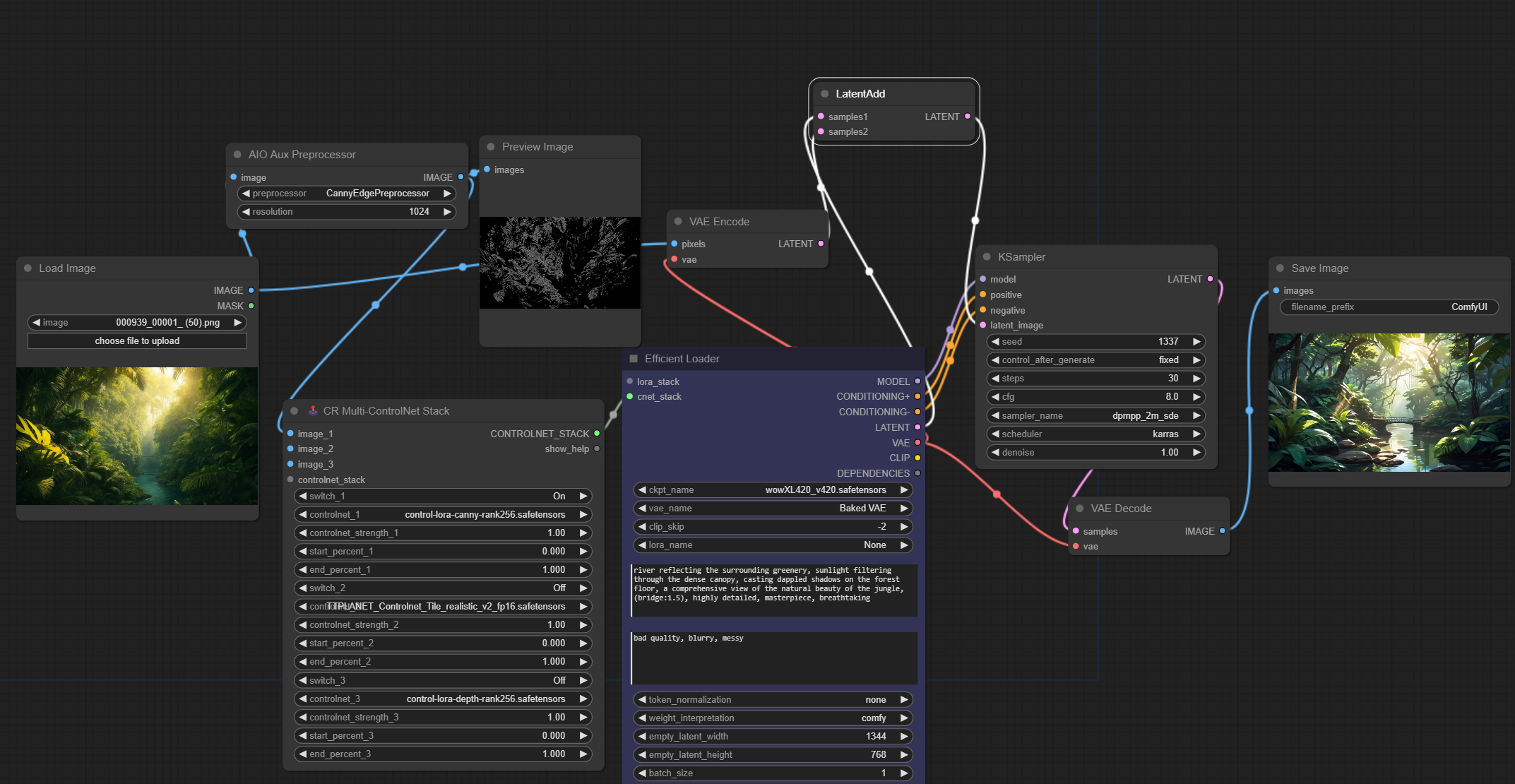Collapse the Save Image node dot
Viewport: 1515px width, 784px height.
click(1280, 268)
